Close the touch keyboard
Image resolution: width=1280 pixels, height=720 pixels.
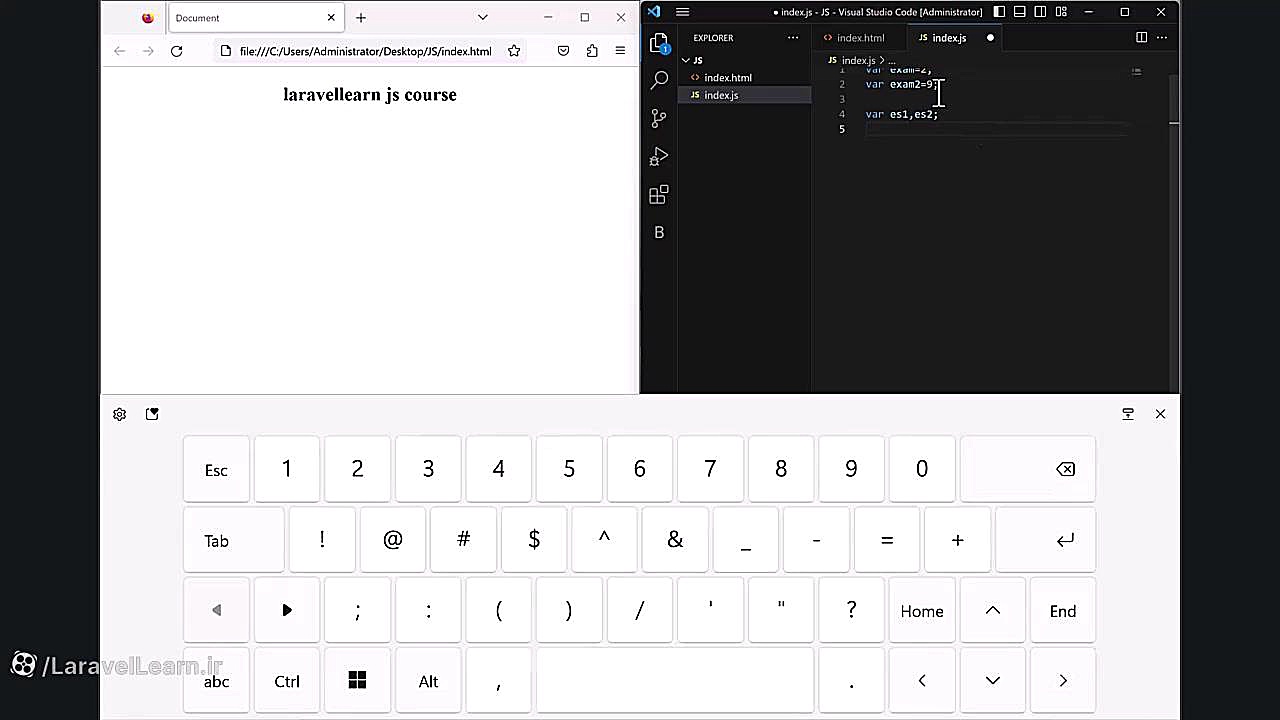point(1160,414)
